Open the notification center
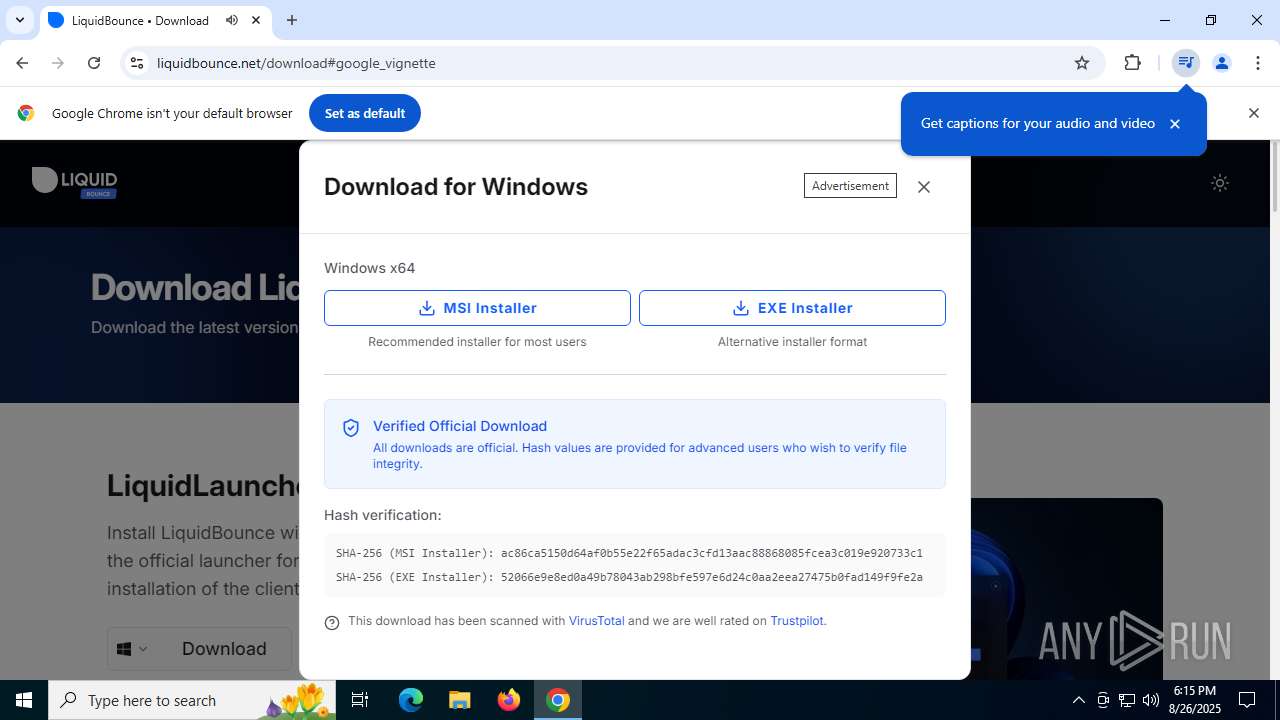The width and height of the screenshot is (1280, 720). pyautogui.click(x=1247, y=700)
